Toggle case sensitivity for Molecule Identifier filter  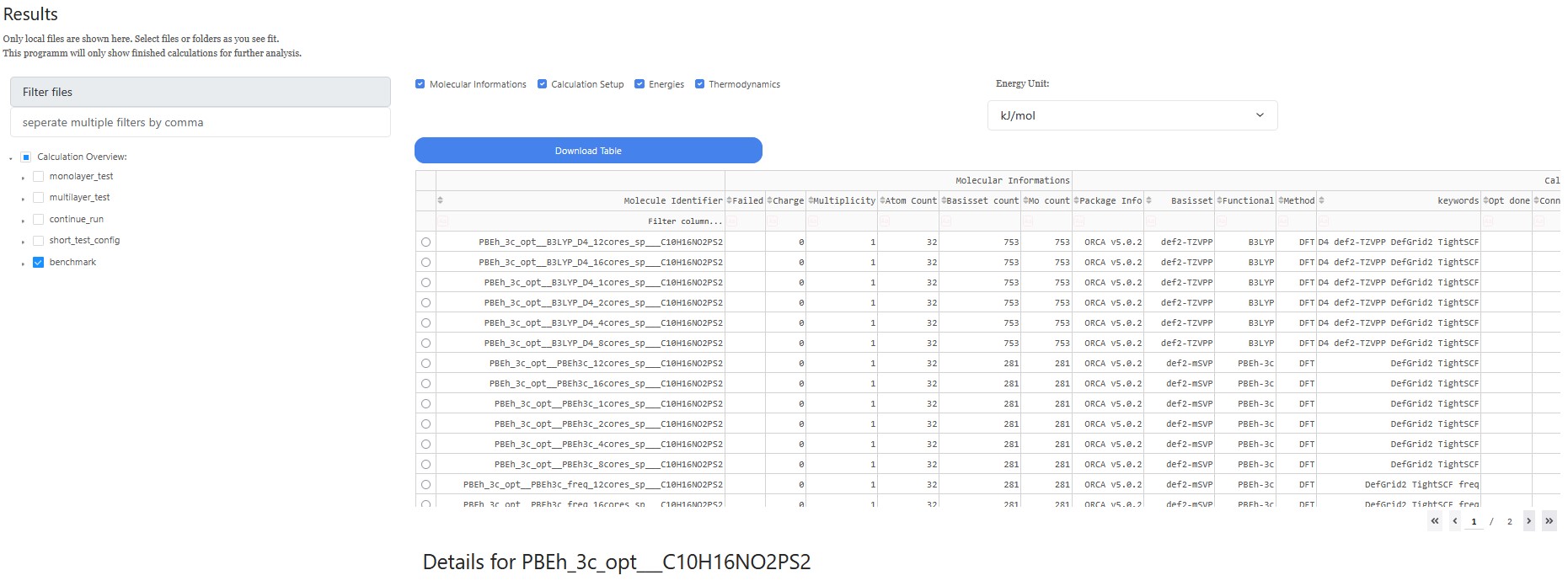point(442,221)
